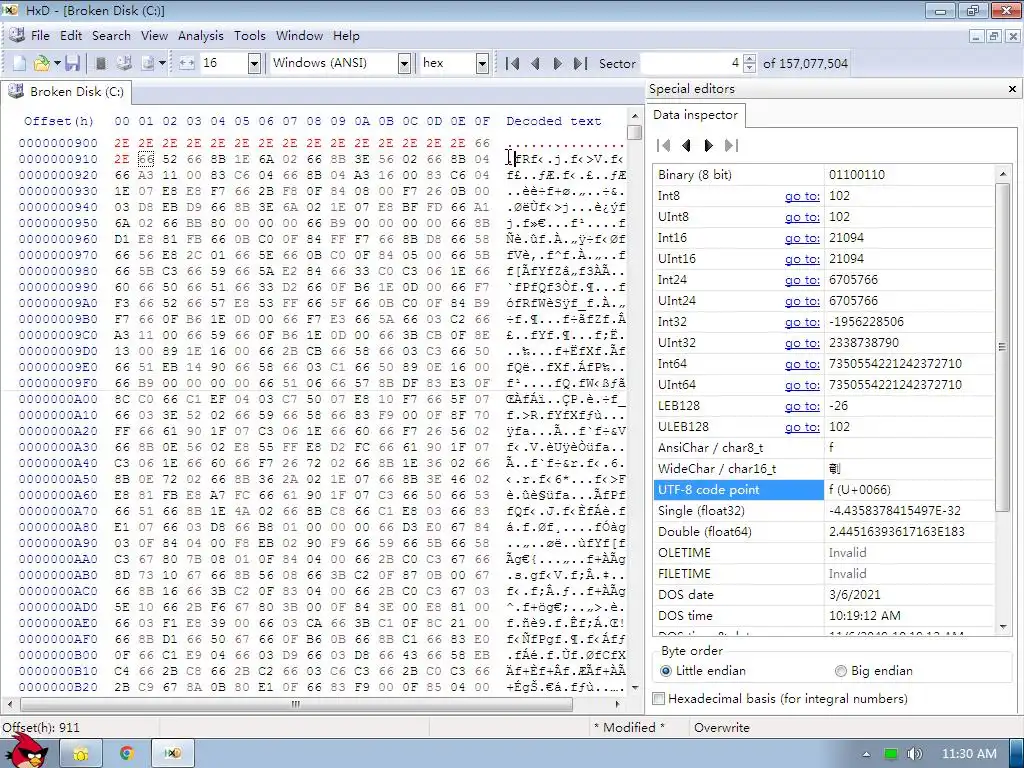Show hidden tray icons arrow
1024x768 pixels.
(866, 754)
